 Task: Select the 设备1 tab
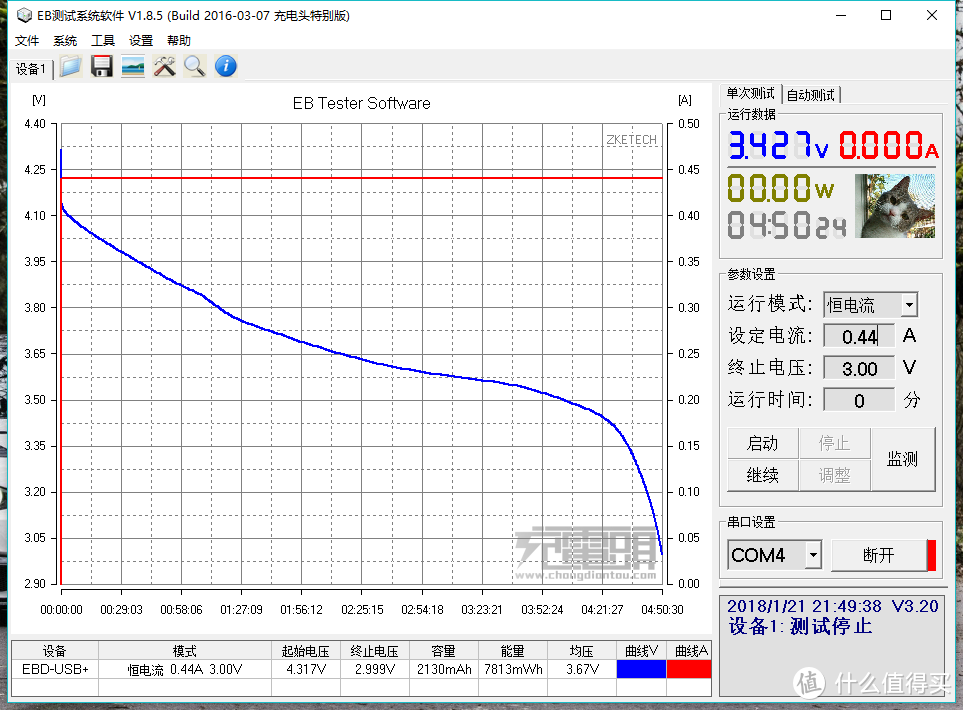pyautogui.click(x=30, y=69)
